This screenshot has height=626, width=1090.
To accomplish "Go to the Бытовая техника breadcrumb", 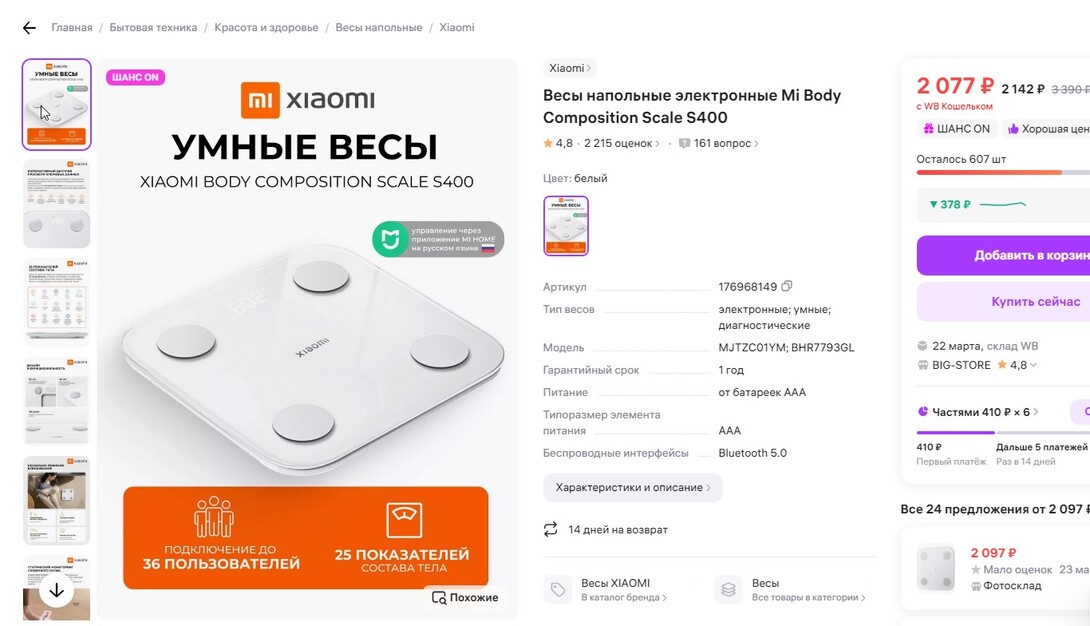I will click(x=153, y=28).
